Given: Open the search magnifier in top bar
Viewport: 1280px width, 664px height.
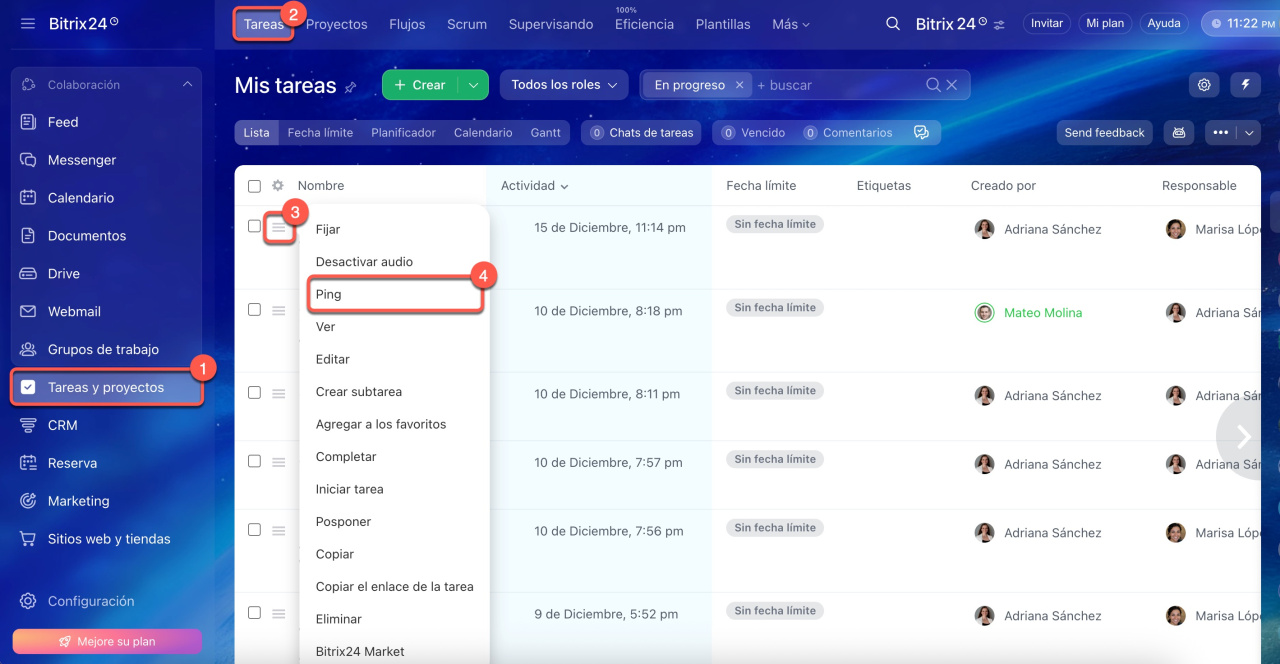Looking at the screenshot, I should pyautogui.click(x=893, y=24).
